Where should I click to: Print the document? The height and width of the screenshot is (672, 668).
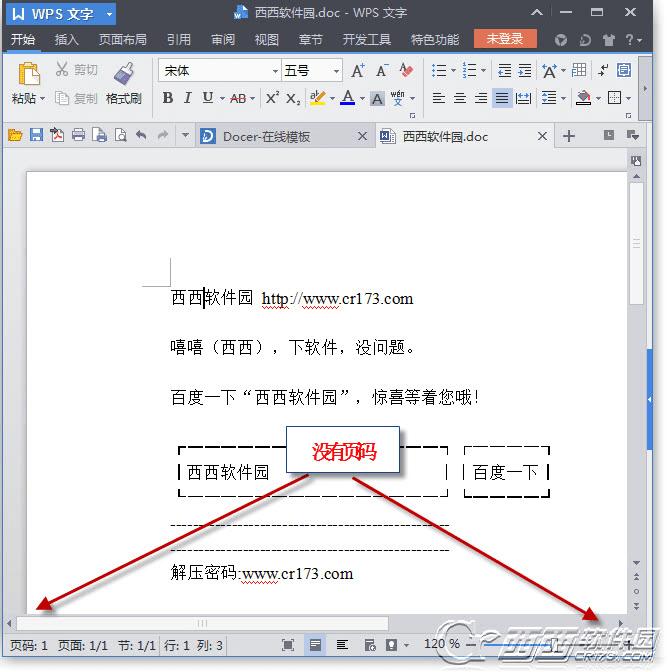tap(78, 135)
